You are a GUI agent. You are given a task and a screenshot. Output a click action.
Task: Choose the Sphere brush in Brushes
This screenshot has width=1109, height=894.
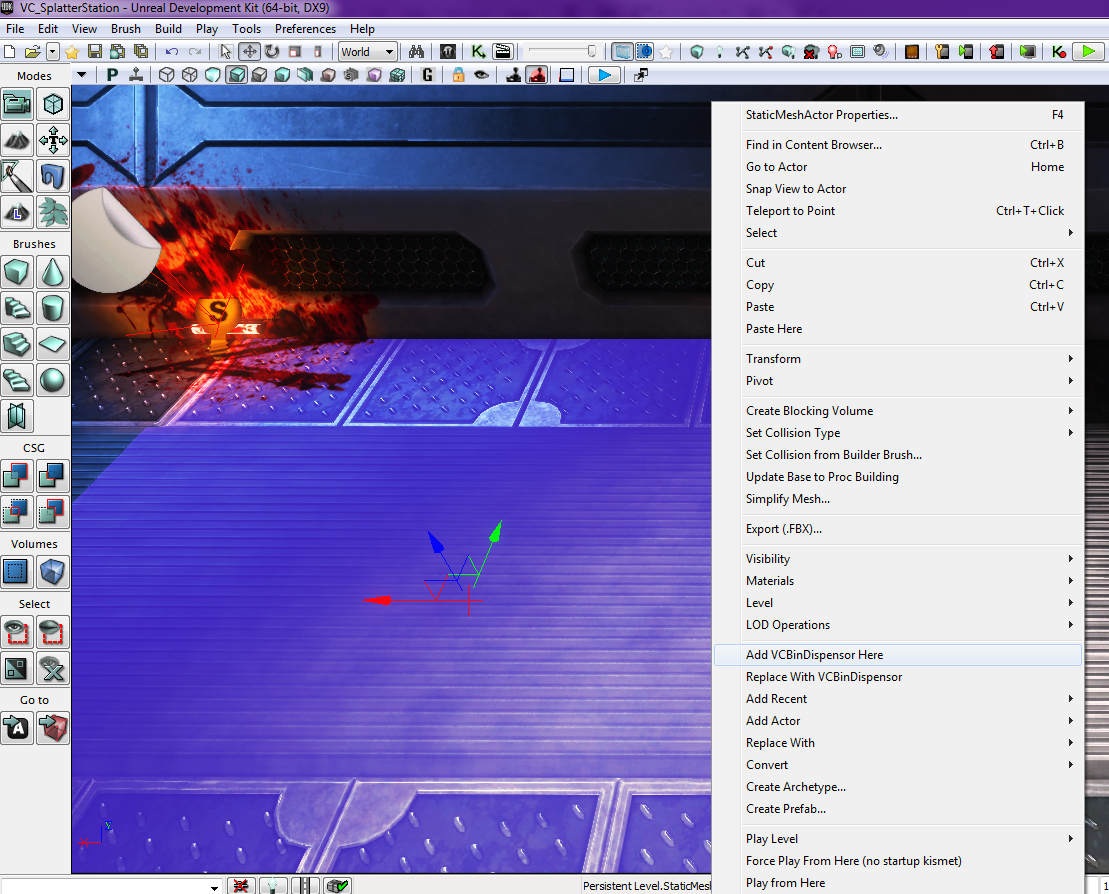pos(53,380)
